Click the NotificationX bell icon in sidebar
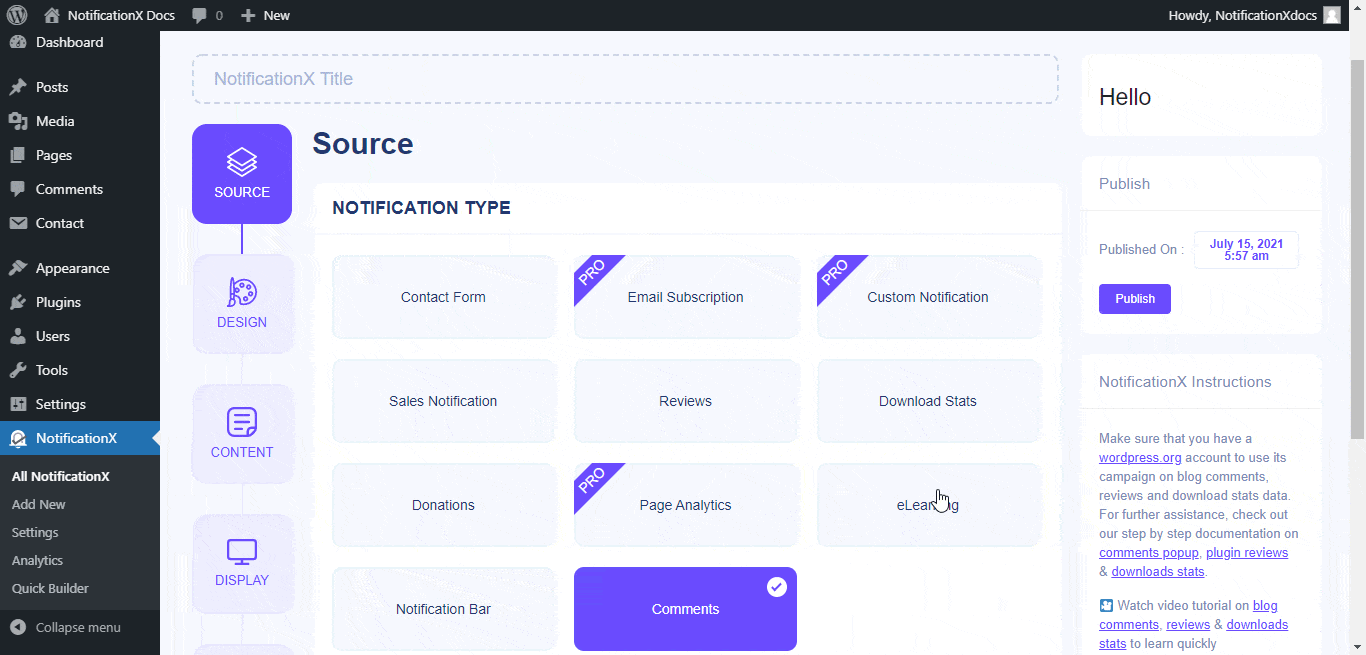 click(x=18, y=438)
